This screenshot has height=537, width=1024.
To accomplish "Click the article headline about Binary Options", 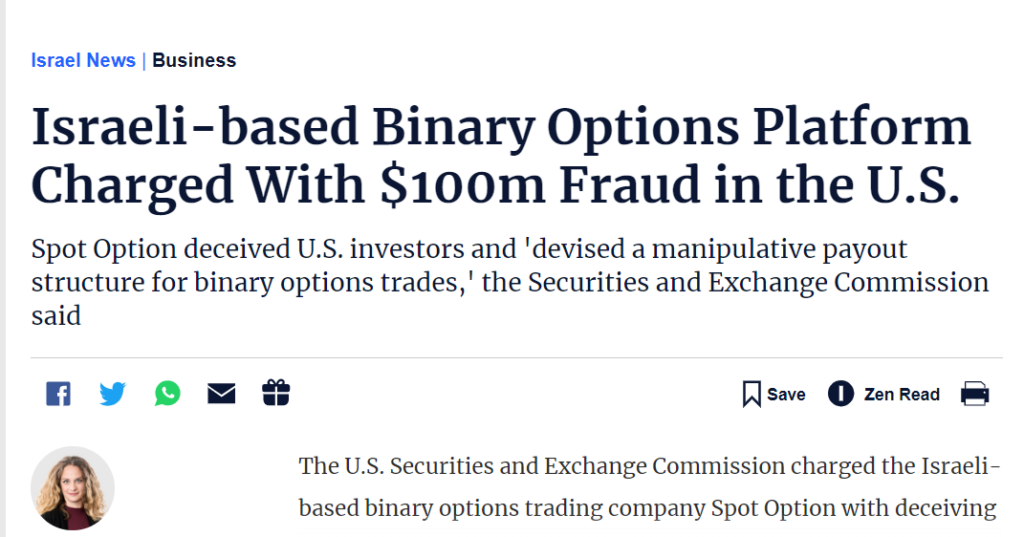I will pos(501,155).
